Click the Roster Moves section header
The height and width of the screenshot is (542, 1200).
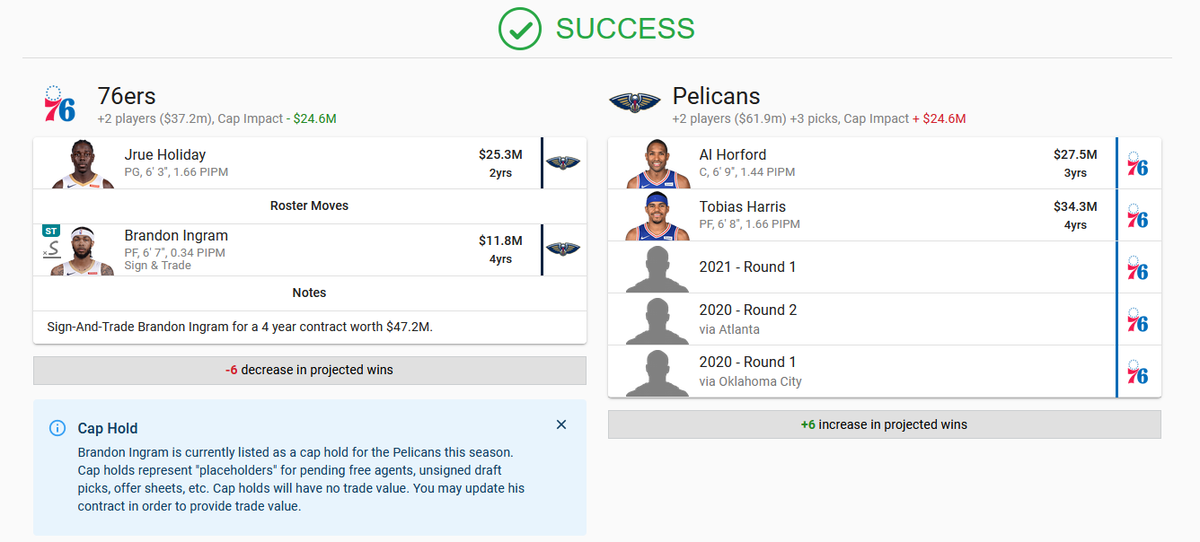pyautogui.click(x=309, y=206)
